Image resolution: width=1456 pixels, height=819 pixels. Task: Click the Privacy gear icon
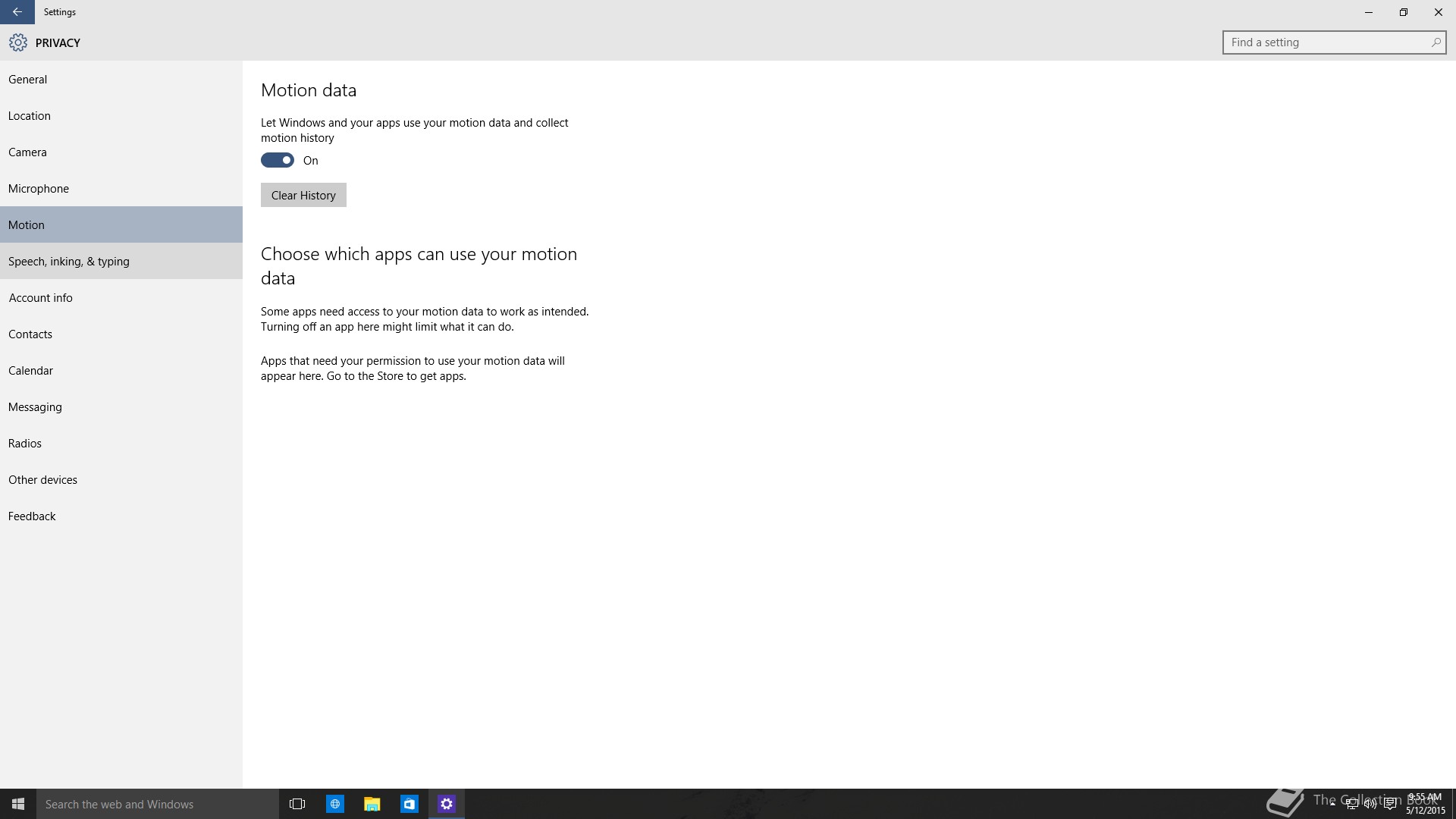click(18, 42)
